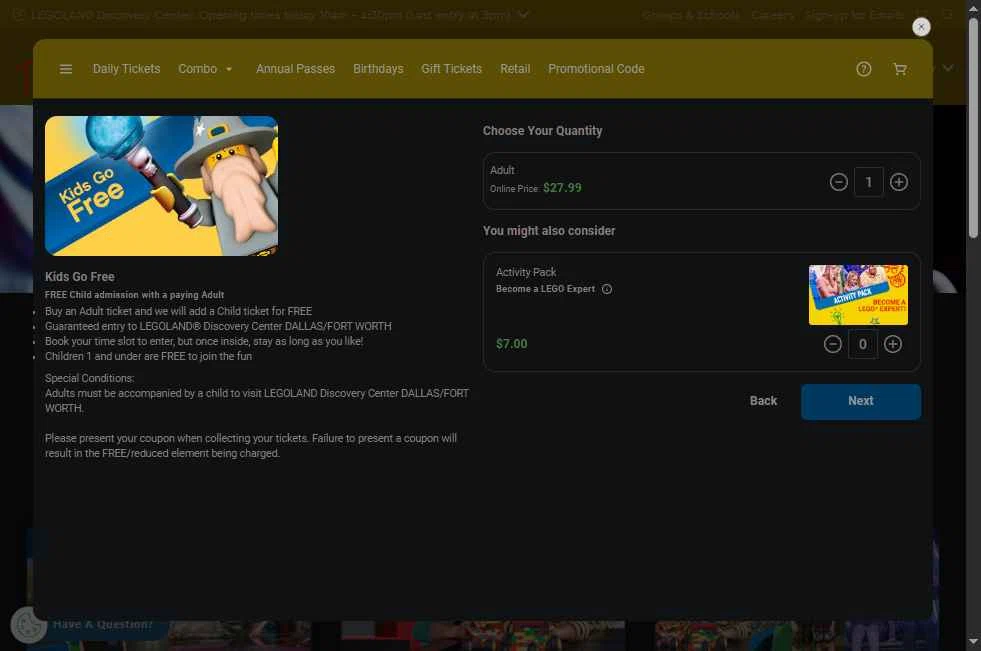Click the Activity Pack quantity field
Viewport: 981px width, 651px height.
(863, 344)
